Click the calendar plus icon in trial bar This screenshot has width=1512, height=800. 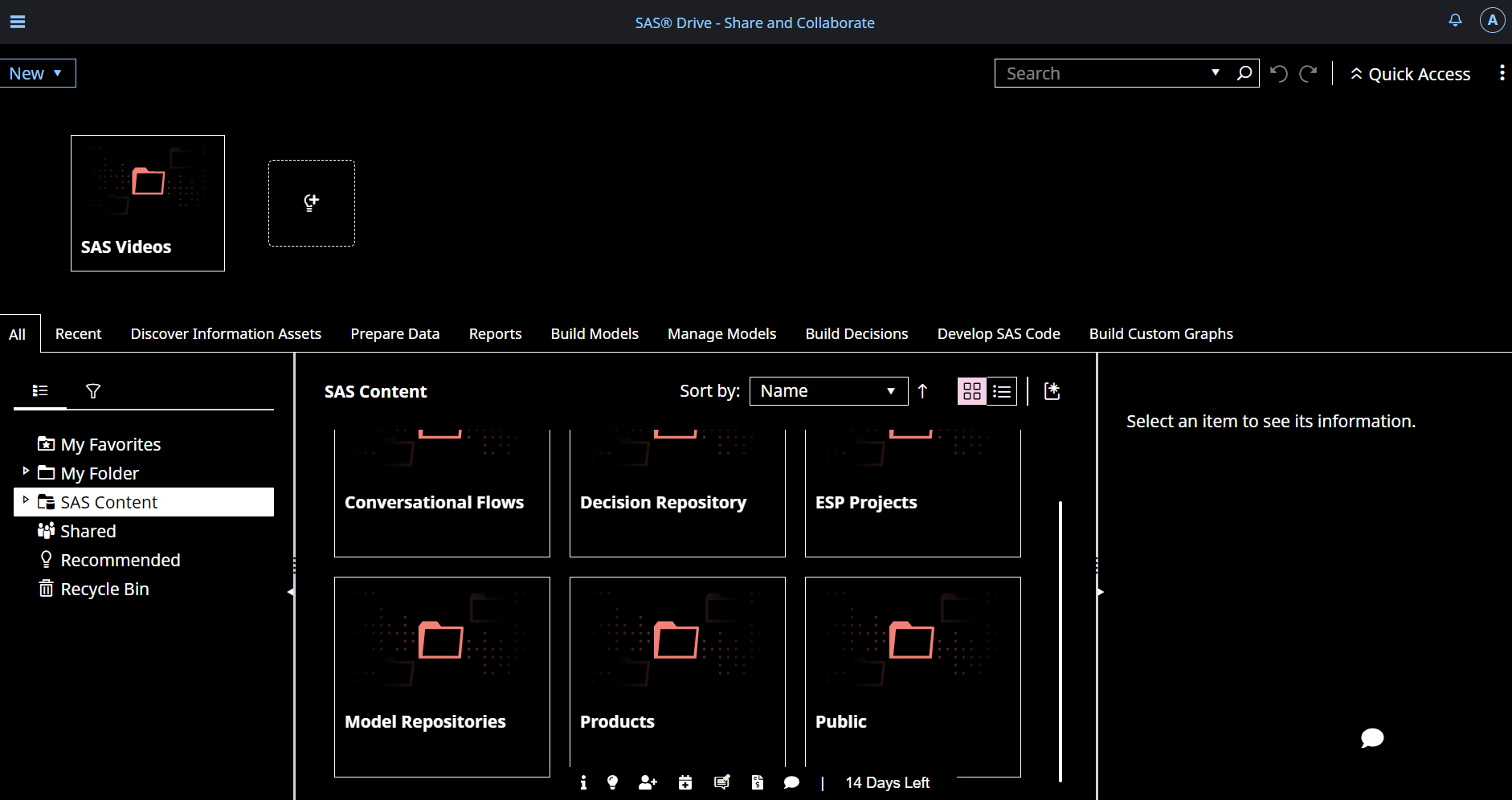[684, 782]
